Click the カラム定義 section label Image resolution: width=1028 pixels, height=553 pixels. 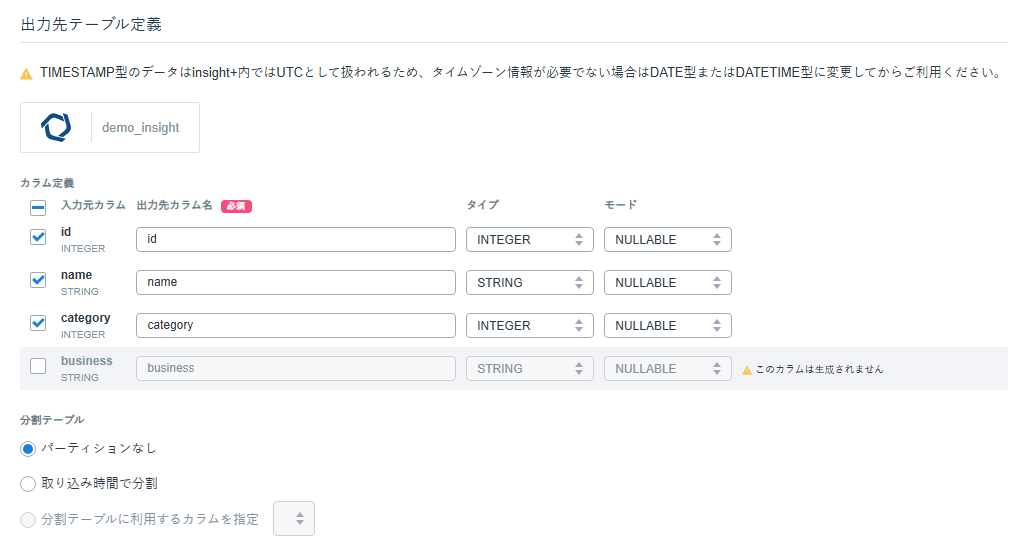click(47, 183)
